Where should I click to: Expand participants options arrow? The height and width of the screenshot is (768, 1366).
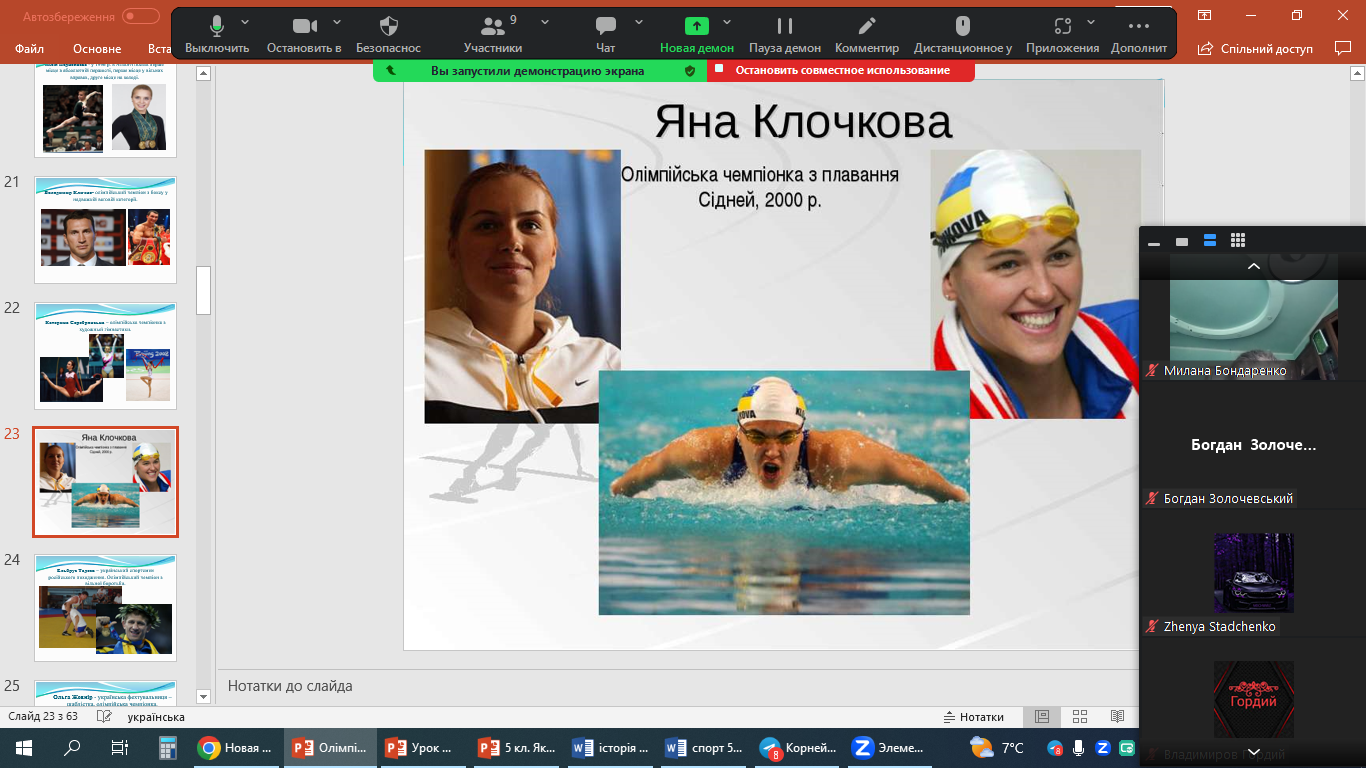pos(545,22)
